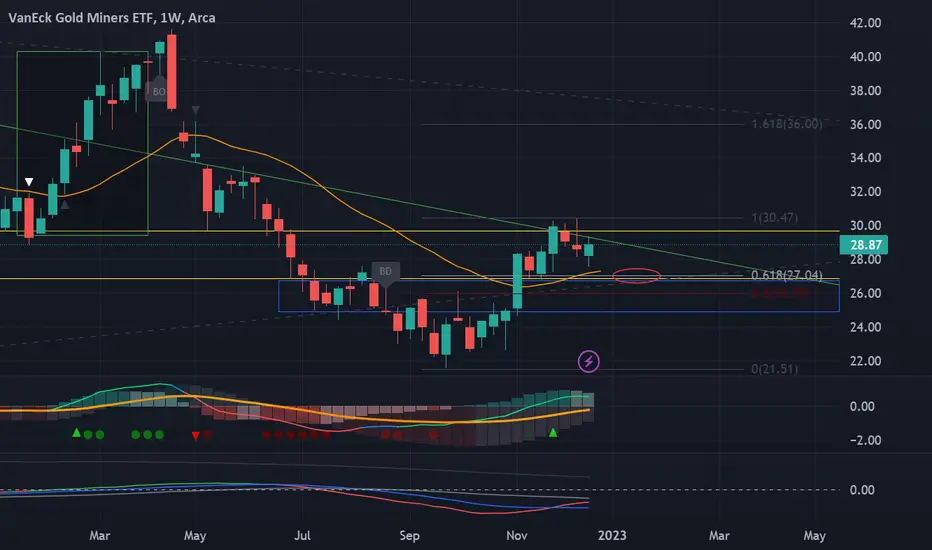Image resolution: width=932 pixels, height=550 pixels.
Task: Click the Jul label on time axis
Action: tap(303, 535)
